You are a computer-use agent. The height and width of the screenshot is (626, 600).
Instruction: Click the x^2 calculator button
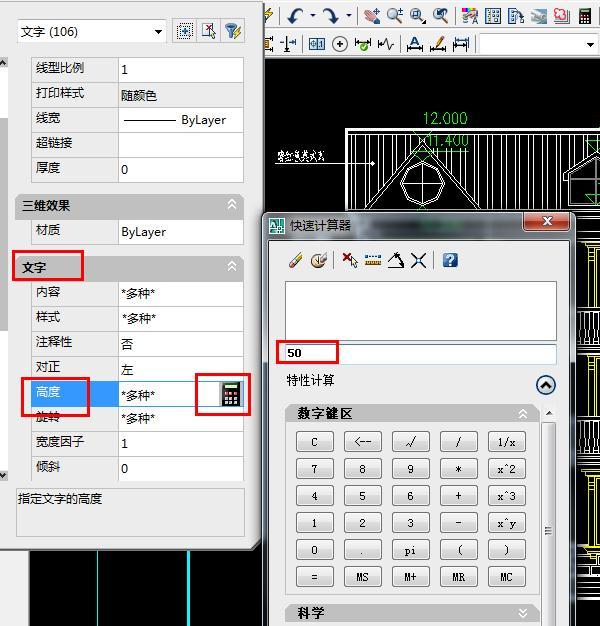pyautogui.click(x=506, y=469)
